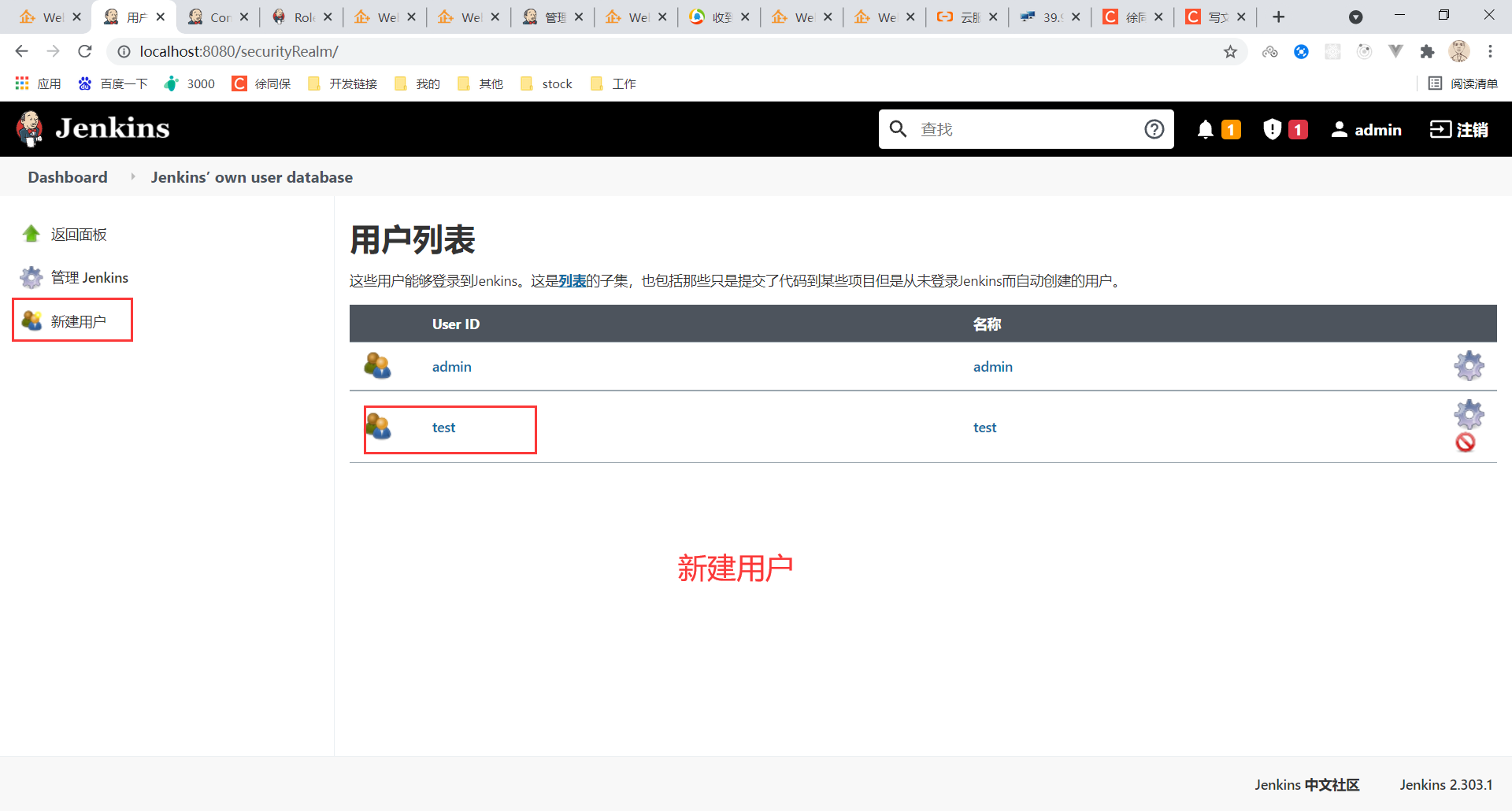Expand the stock bookmark folder
The width and height of the screenshot is (1512, 811).
click(x=547, y=83)
